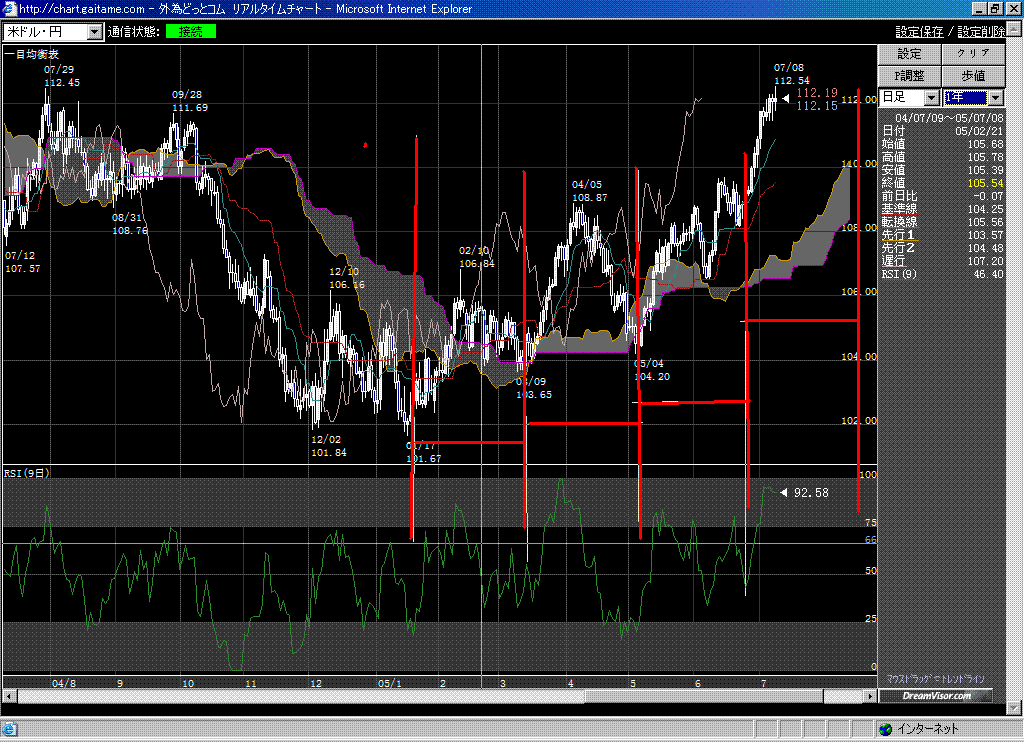Click the right arrow of horizontal scrollbar
The width and height of the screenshot is (1024, 742).
(870, 696)
